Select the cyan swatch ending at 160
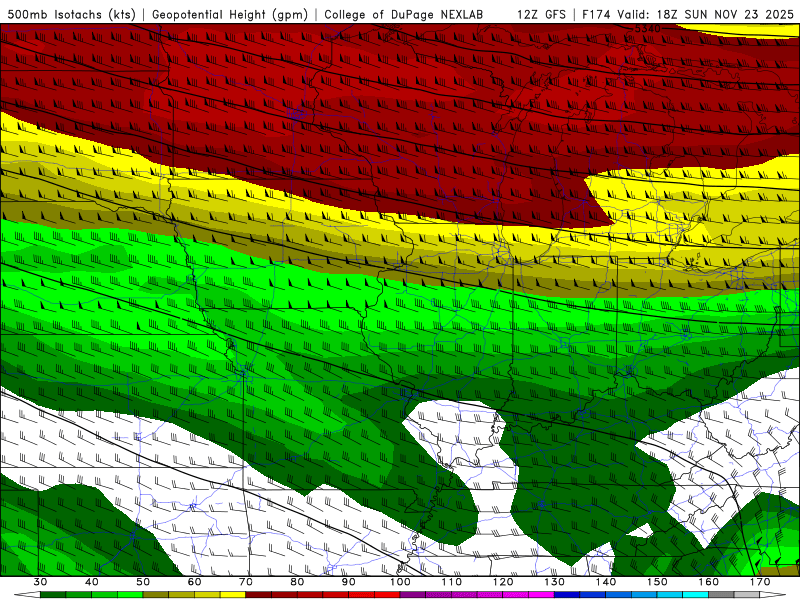Viewport: 800px width, 600px height. 695,595
